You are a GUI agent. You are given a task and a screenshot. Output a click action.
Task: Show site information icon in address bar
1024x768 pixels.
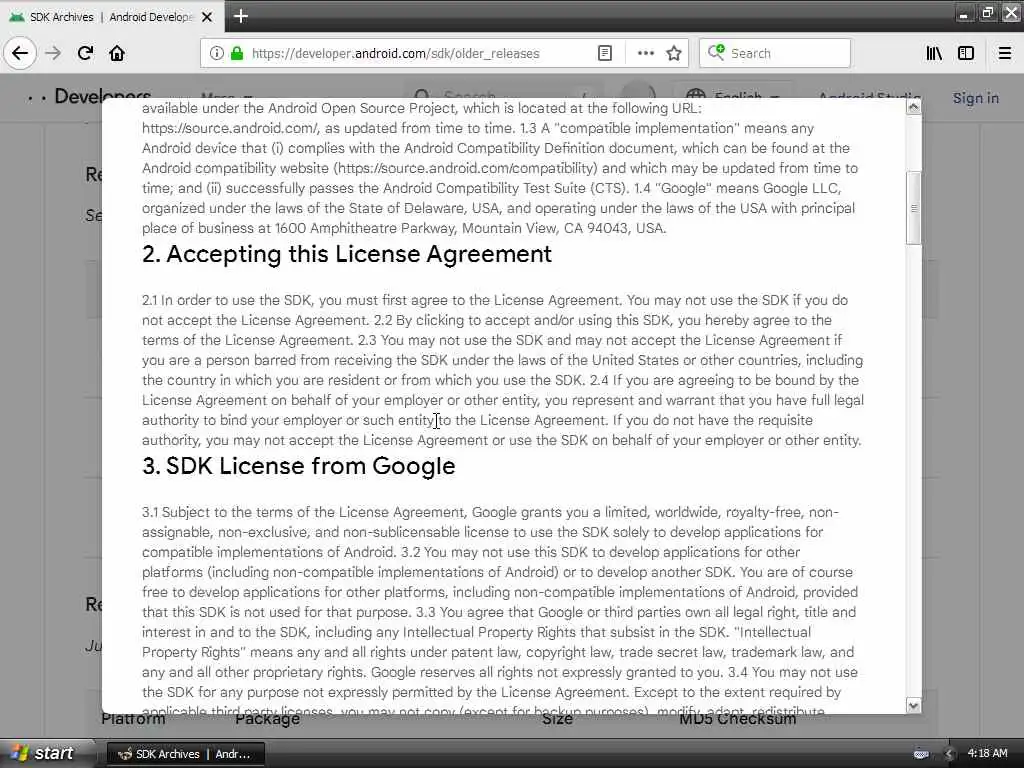point(216,53)
